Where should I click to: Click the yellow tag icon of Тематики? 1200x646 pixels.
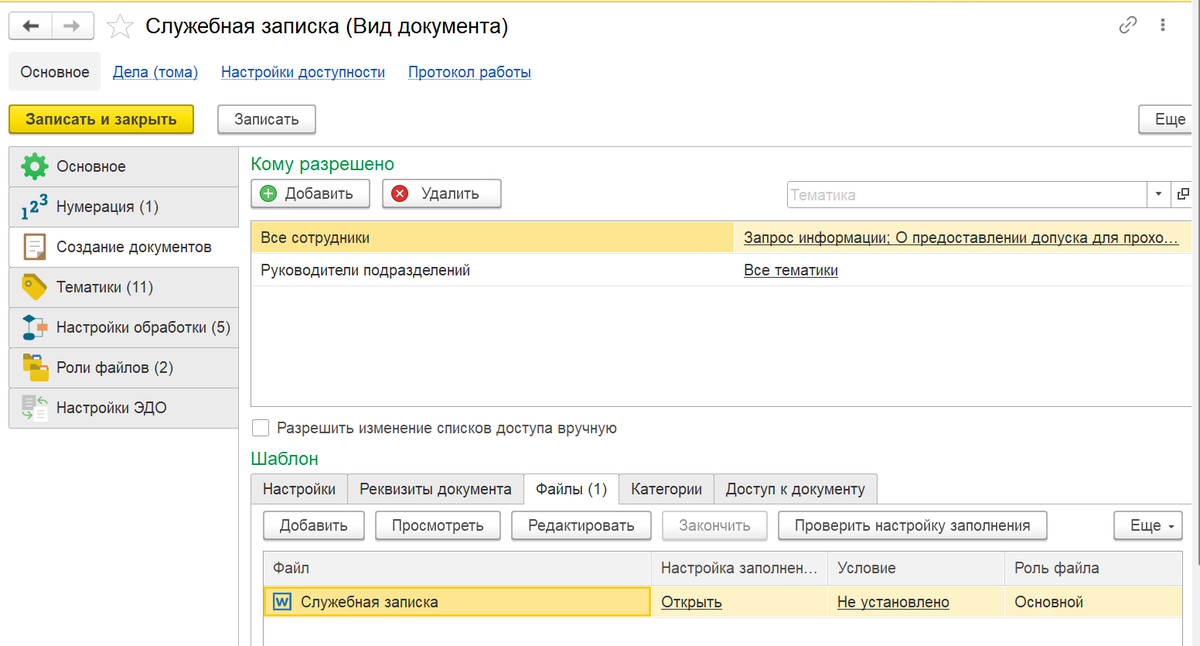coord(35,287)
